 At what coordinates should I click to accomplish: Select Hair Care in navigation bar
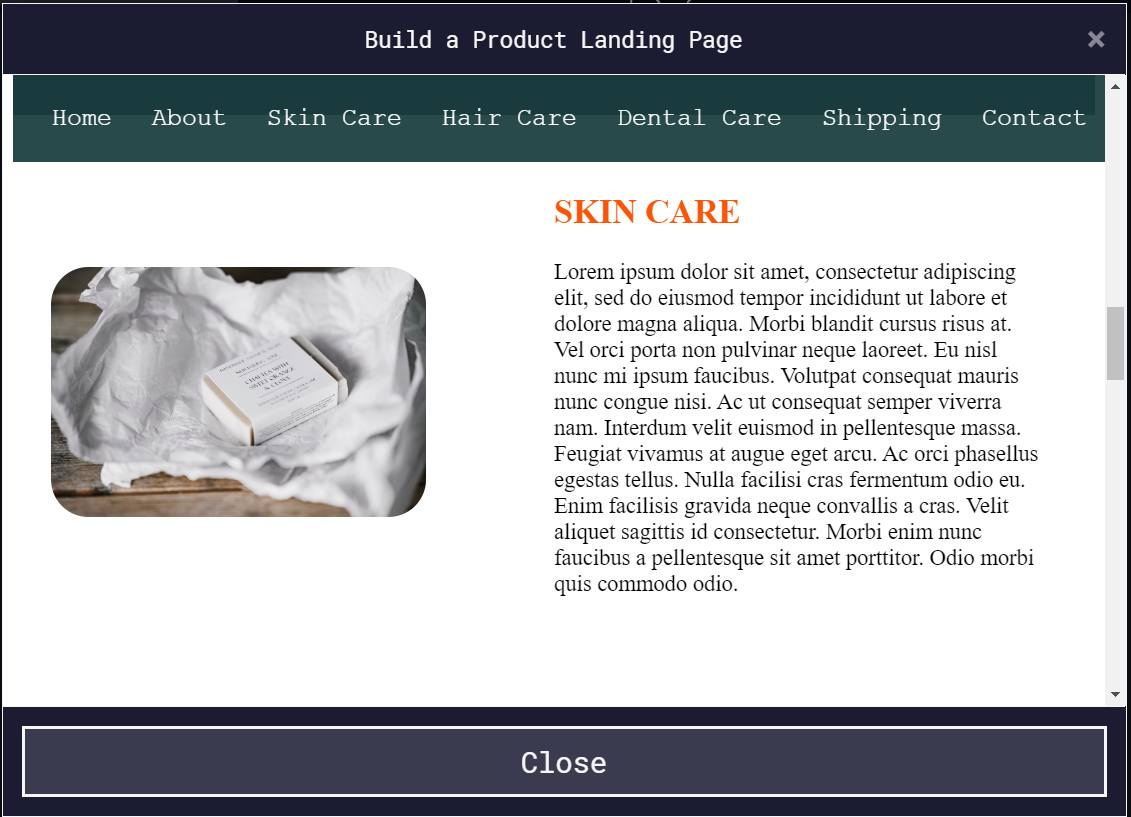point(509,118)
